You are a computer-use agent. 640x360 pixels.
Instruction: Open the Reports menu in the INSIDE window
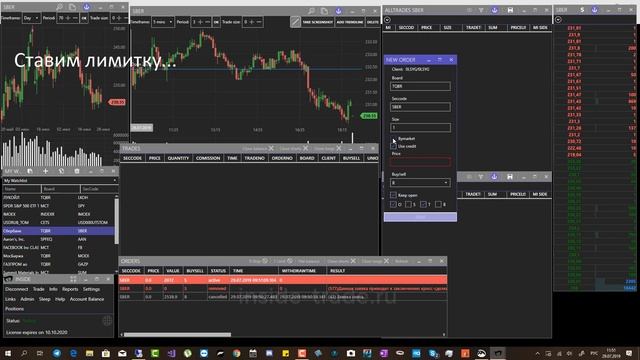70,289
